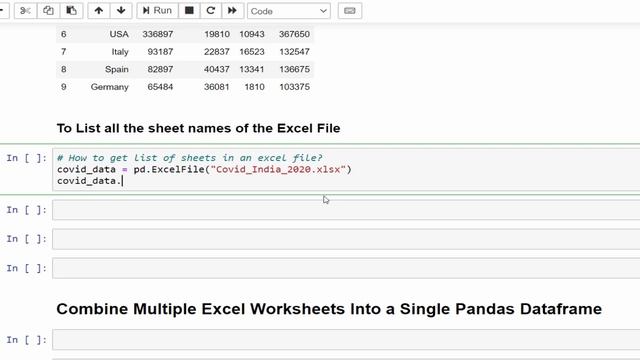Select the 'Combine Multiple Excel Worksheets' heading
Screen dimensions: 640x360
(x=329, y=309)
